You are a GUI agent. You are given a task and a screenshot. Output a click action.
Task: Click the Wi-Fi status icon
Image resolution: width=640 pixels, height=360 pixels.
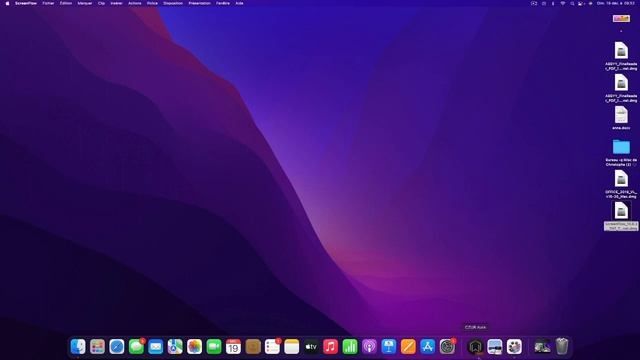562,3
